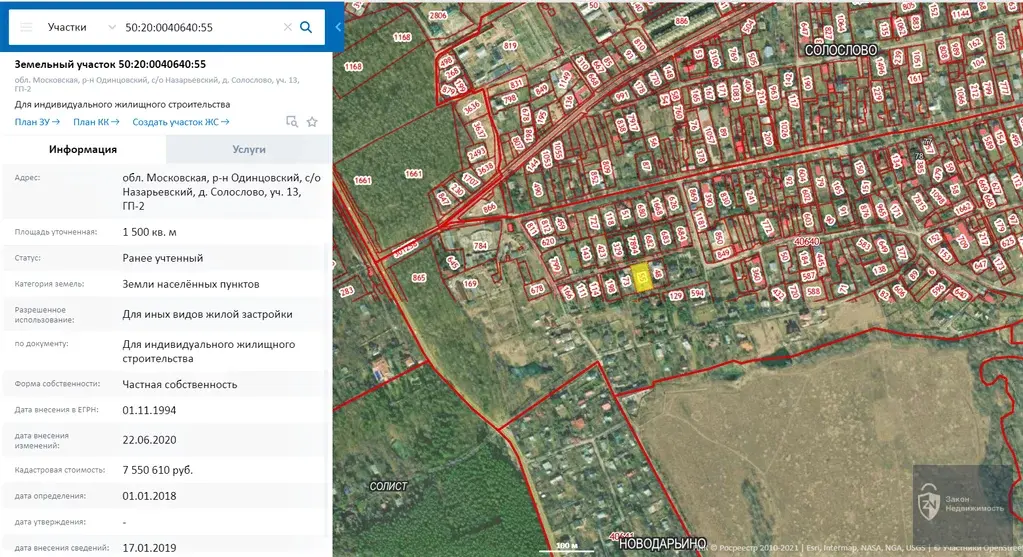Viewport: 1023px width, 557px height.
Task: Click the magnifier search icon
Action: coord(306,27)
